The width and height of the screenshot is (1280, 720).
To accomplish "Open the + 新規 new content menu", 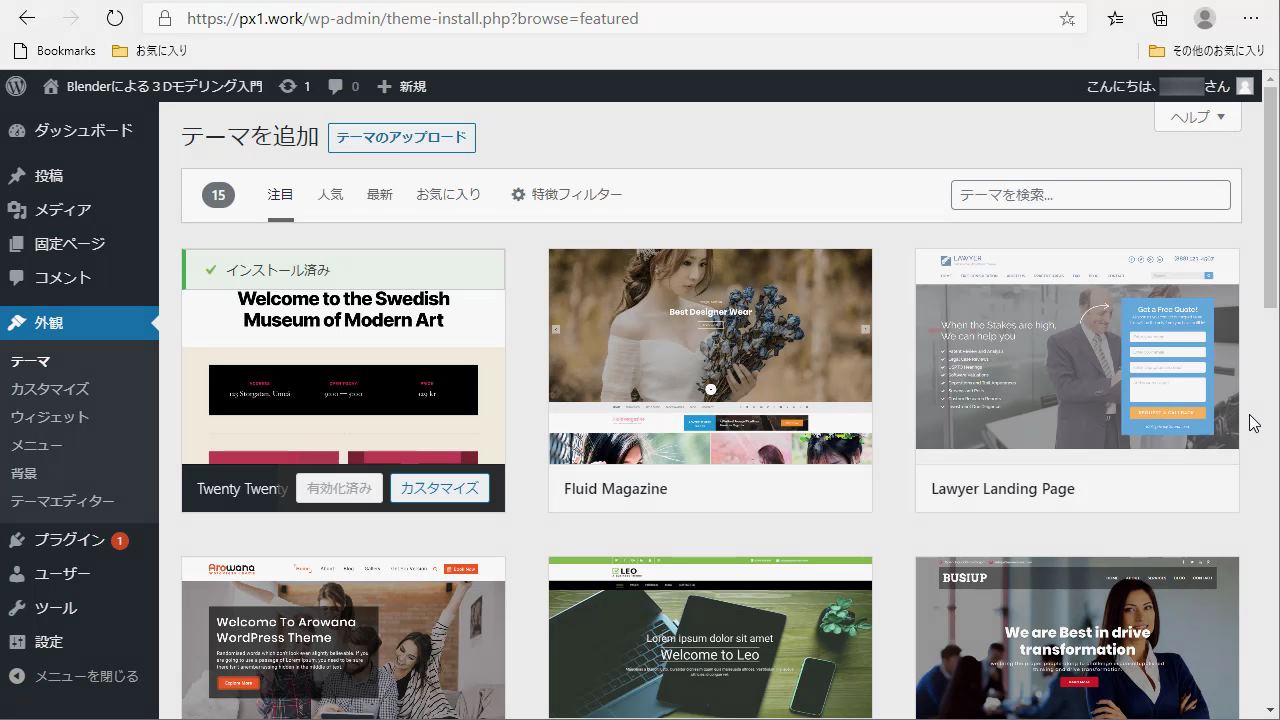I will click(402, 87).
